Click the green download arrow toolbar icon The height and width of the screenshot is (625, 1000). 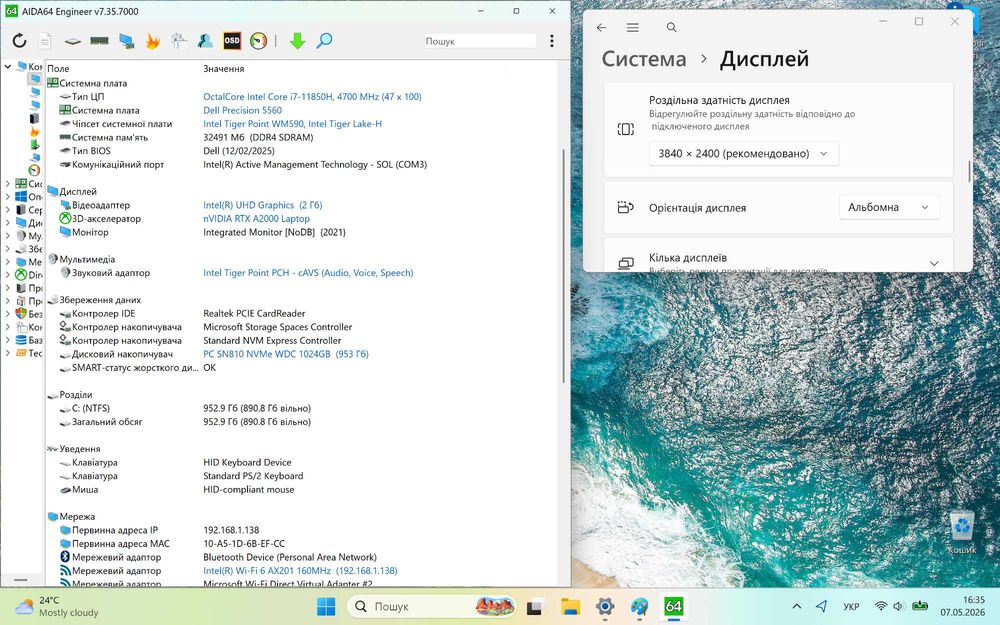(297, 41)
